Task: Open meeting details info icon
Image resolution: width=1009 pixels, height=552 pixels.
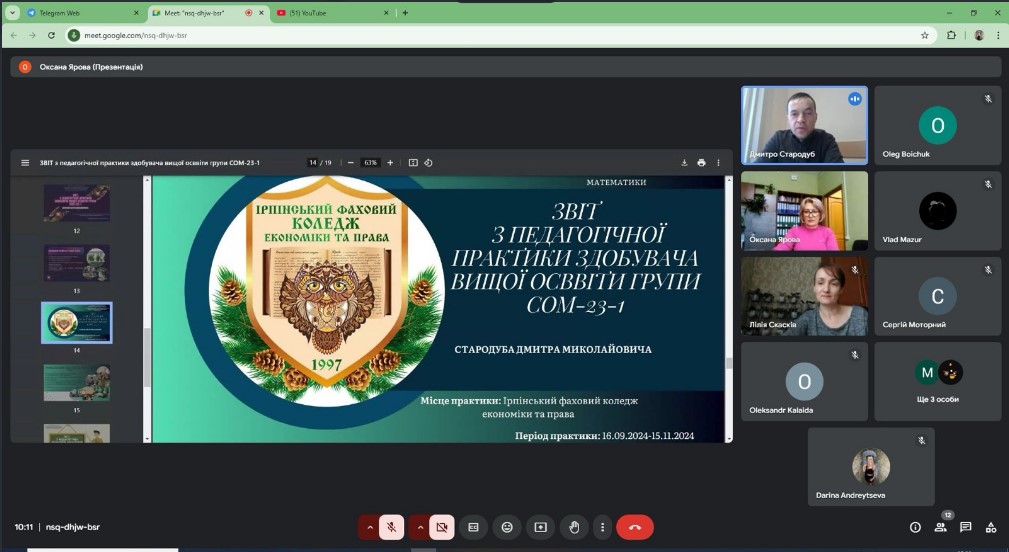Action: tap(915, 527)
